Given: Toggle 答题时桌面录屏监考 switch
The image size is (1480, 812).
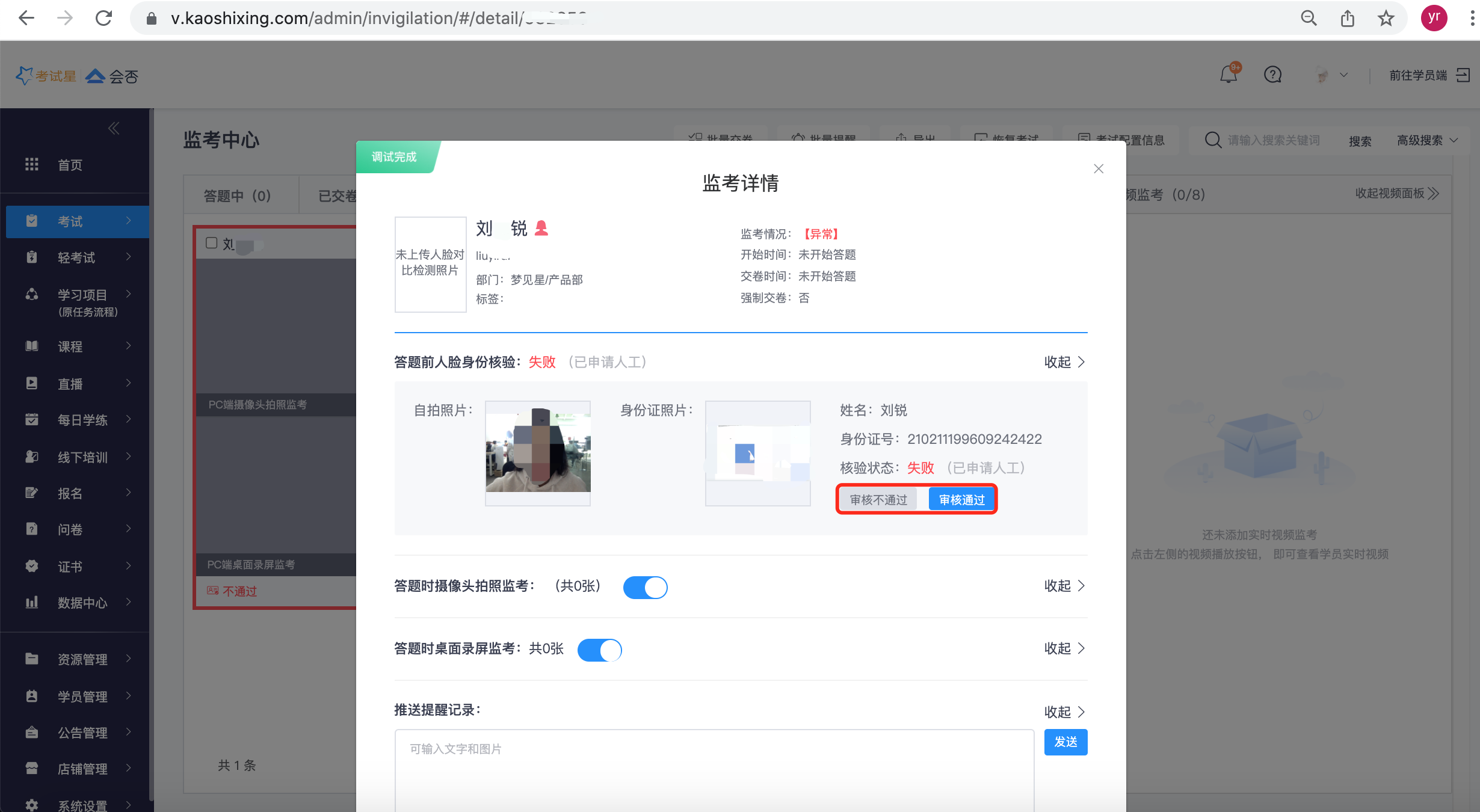Looking at the screenshot, I should [599, 650].
